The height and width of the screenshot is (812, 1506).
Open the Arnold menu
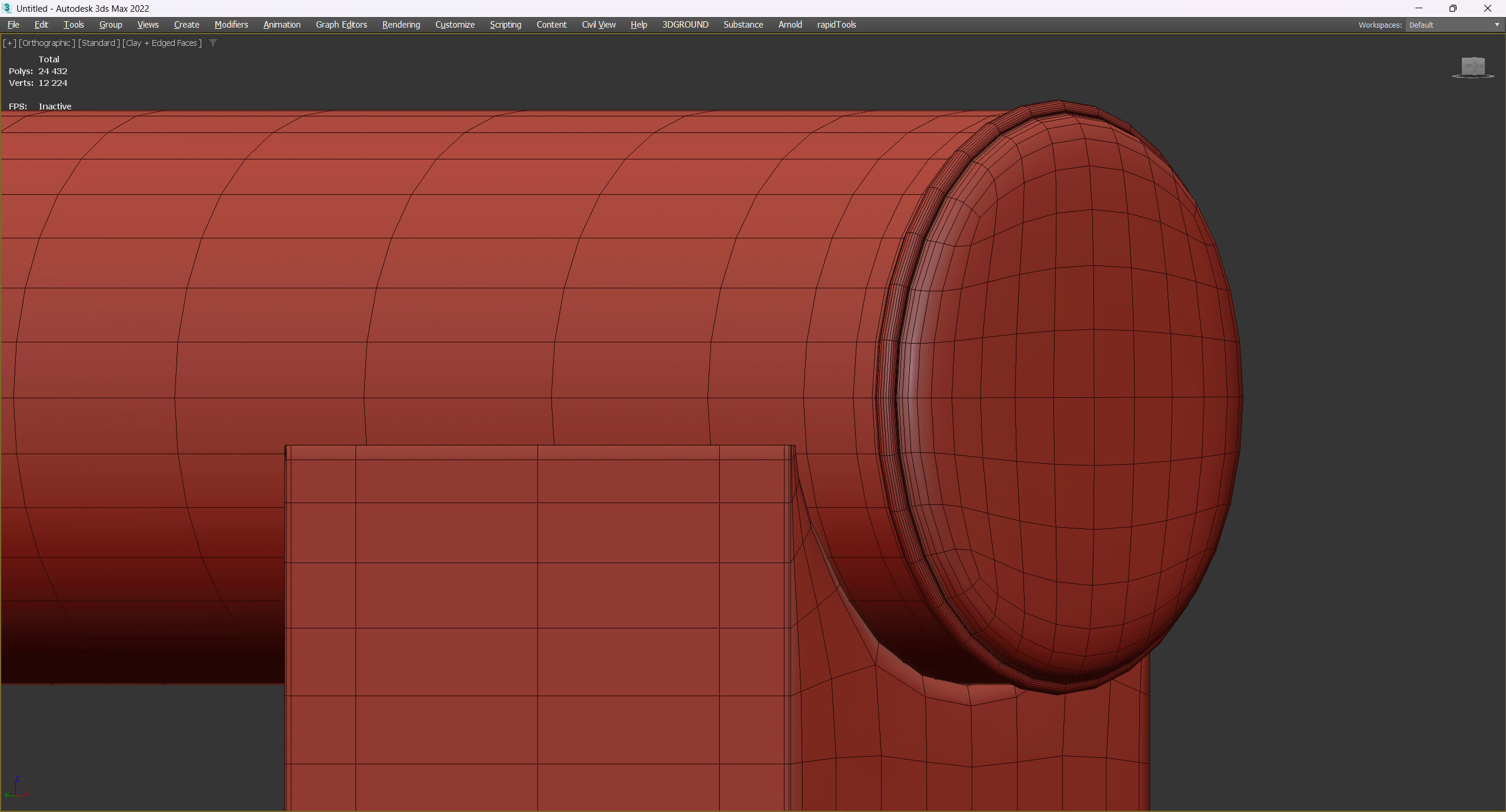(790, 25)
